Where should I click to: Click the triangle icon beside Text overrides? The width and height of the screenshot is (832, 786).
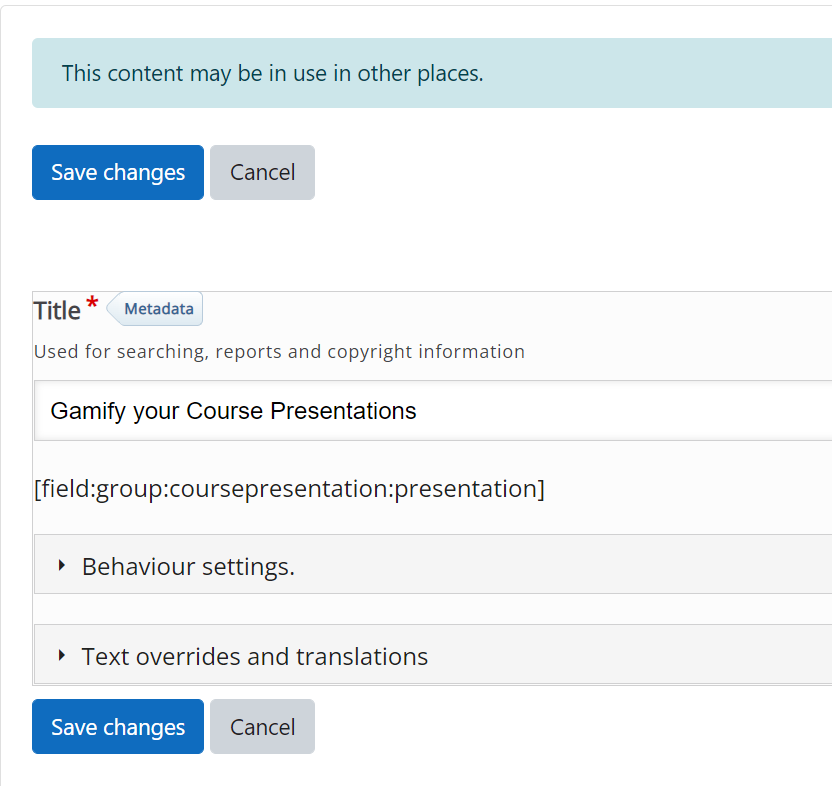(62, 655)
